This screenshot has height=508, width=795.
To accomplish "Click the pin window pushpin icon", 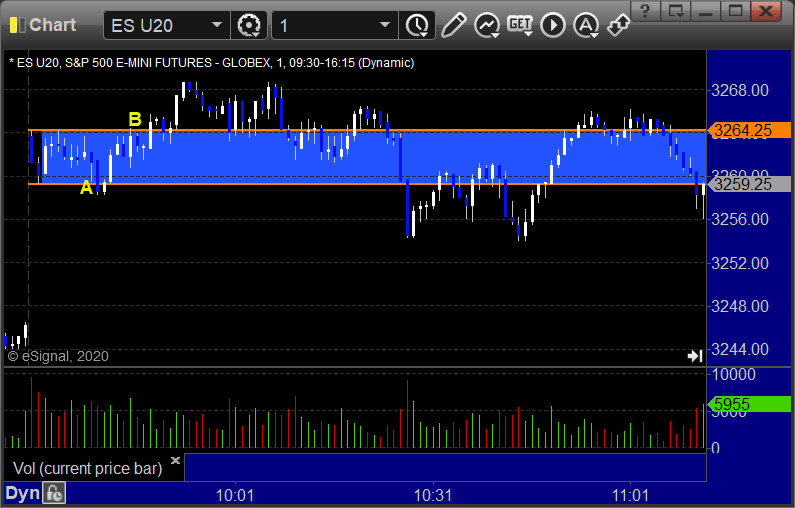I will tap(619, 25).
